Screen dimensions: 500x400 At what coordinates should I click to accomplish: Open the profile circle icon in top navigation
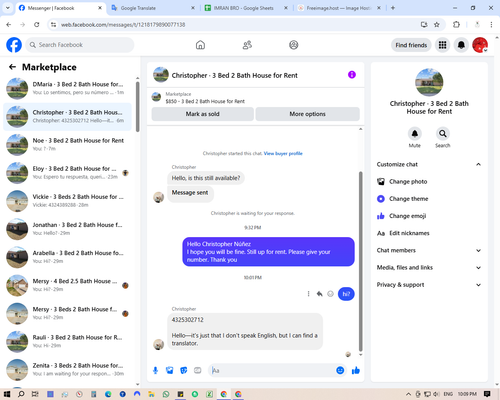pos(294,45)
